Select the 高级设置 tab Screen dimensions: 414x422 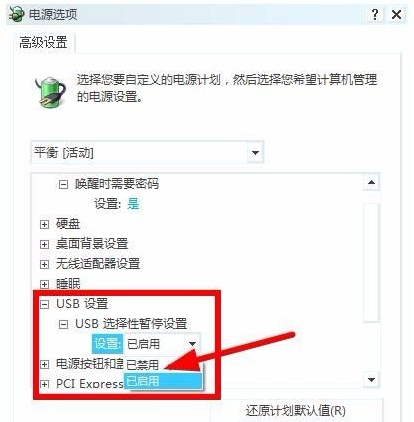pyautogui.click(x=43, y=43)
